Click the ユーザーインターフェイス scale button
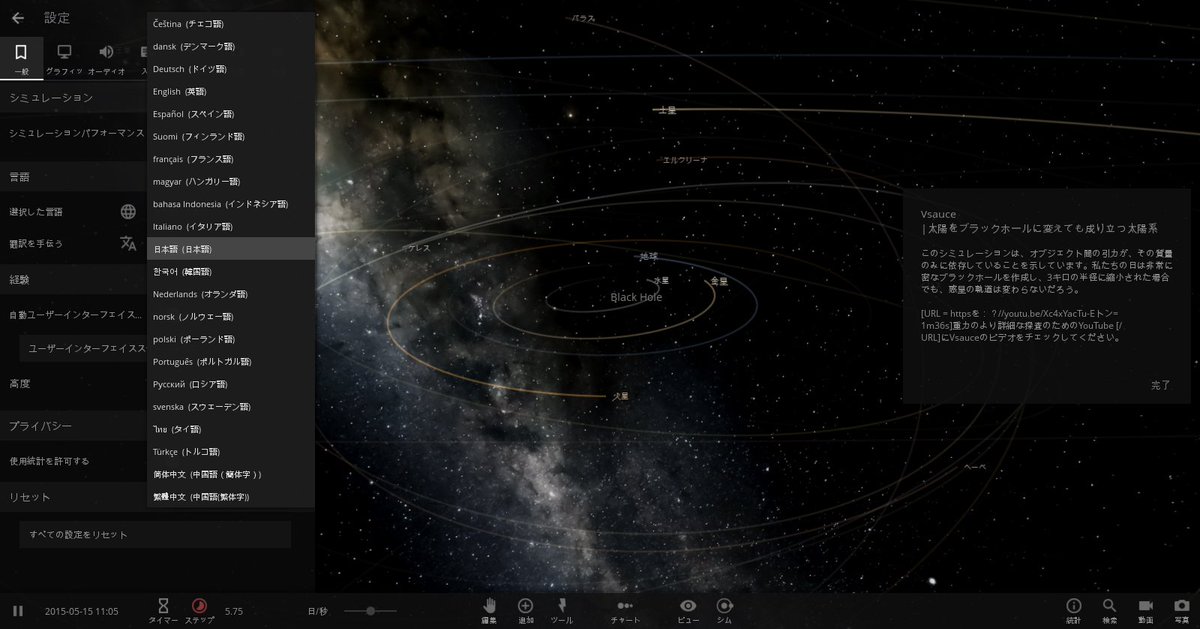Screen dimensions: 1200x629 click(84, 348)
